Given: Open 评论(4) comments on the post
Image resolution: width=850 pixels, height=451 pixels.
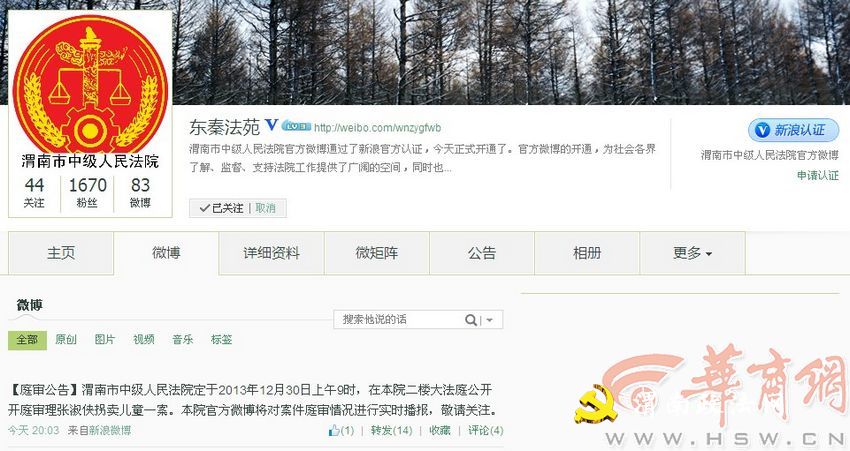Looking at the screenshot, I should pyautogui.click(x=486, y=430).
